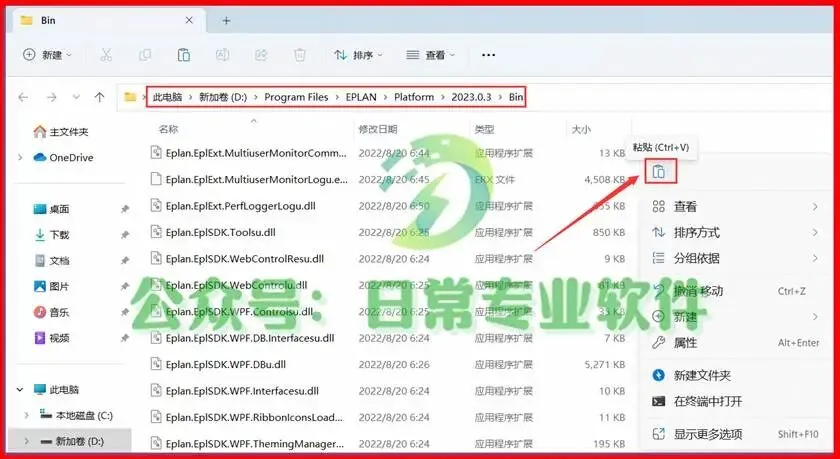Sort by the 名称 column header
The height and width of the screenshot is (459, 840).
click(x=168, y=129)
